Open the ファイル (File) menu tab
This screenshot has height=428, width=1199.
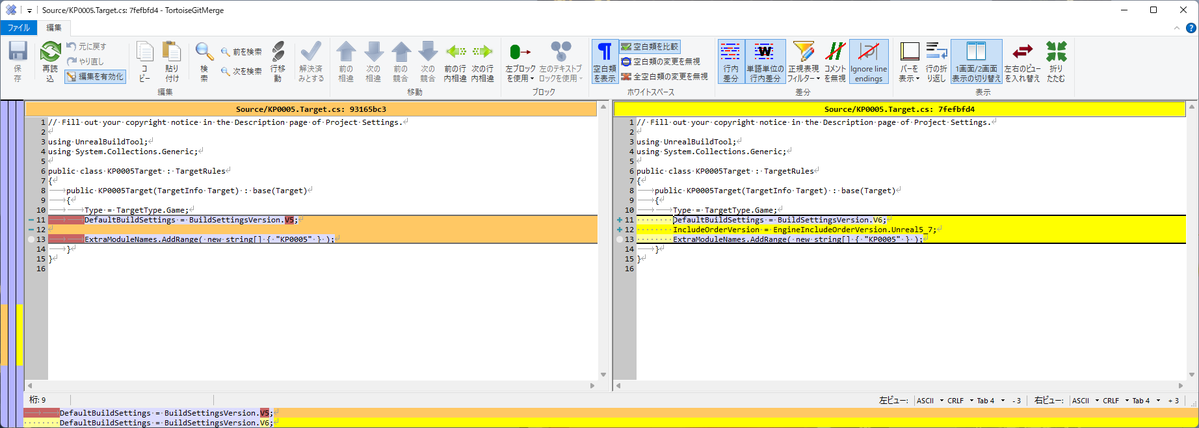point(19,27)
